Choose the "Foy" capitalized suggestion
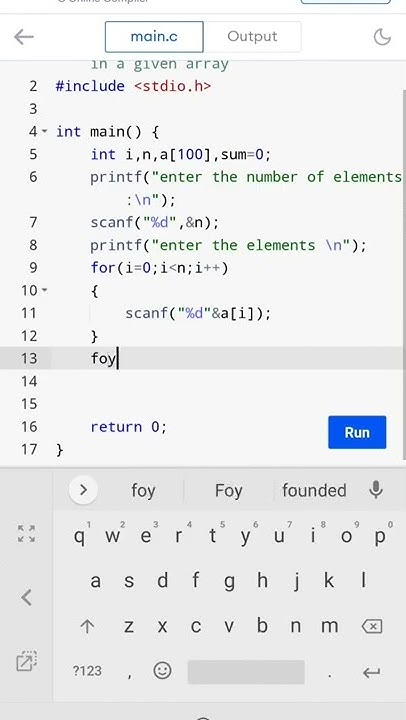 (x=228, y=490)
